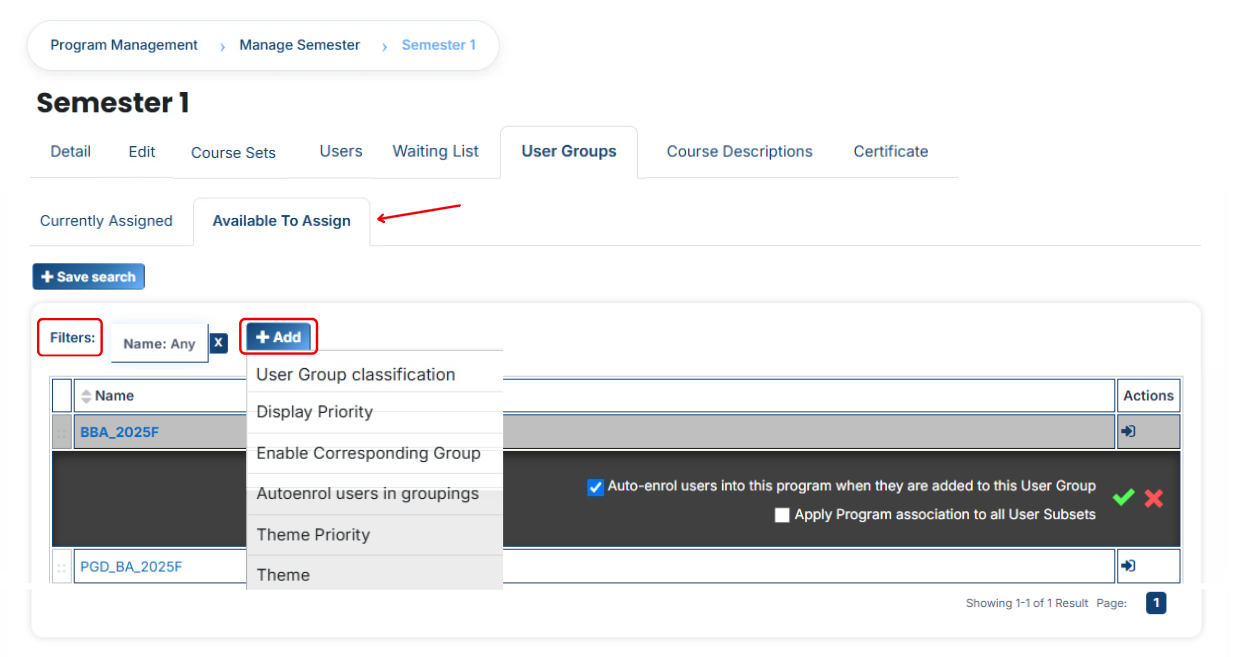Click the sort arrows beside Name column

coord(86,396)
